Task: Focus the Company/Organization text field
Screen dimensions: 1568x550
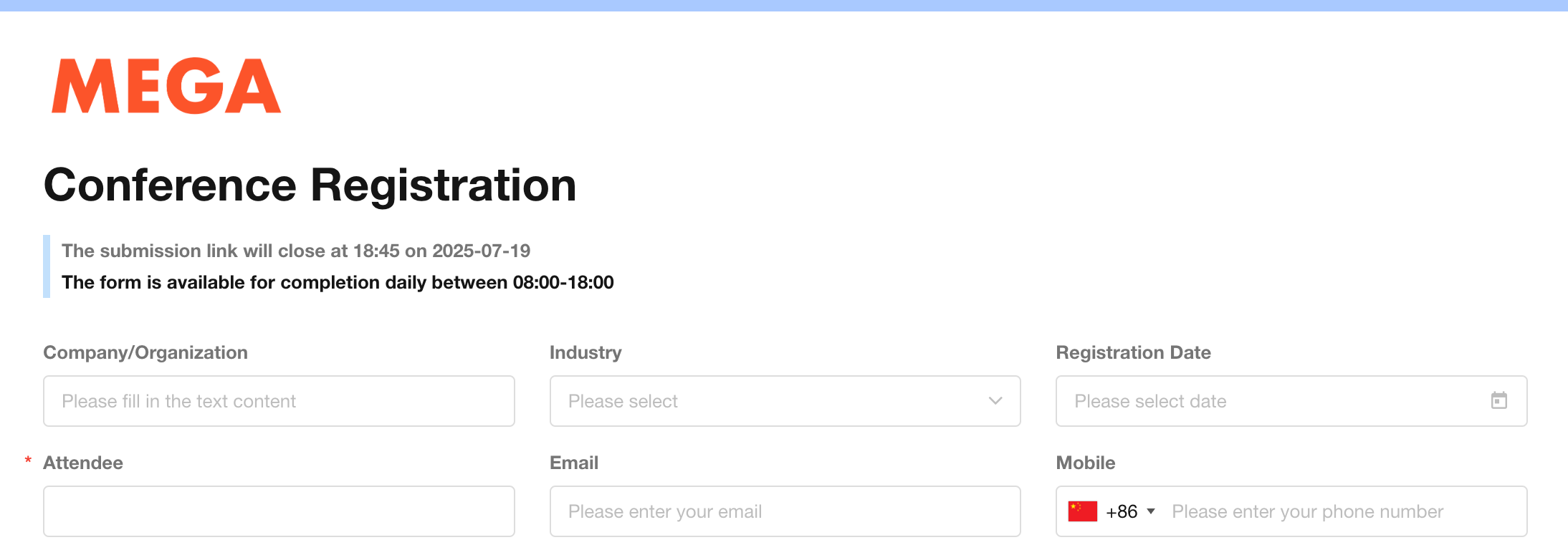Action: (x=278, y=401)
